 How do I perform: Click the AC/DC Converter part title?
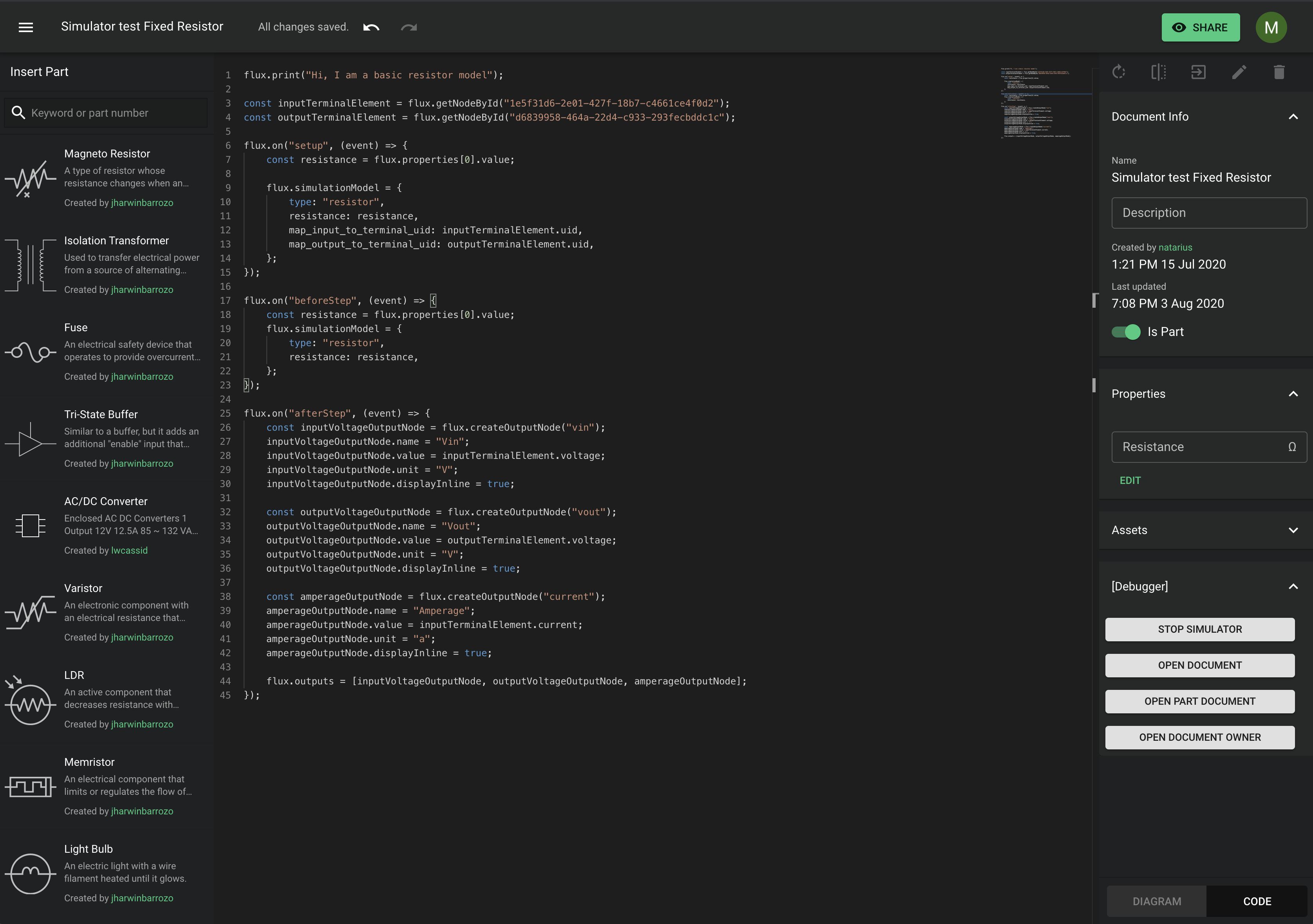coord(106,501)
